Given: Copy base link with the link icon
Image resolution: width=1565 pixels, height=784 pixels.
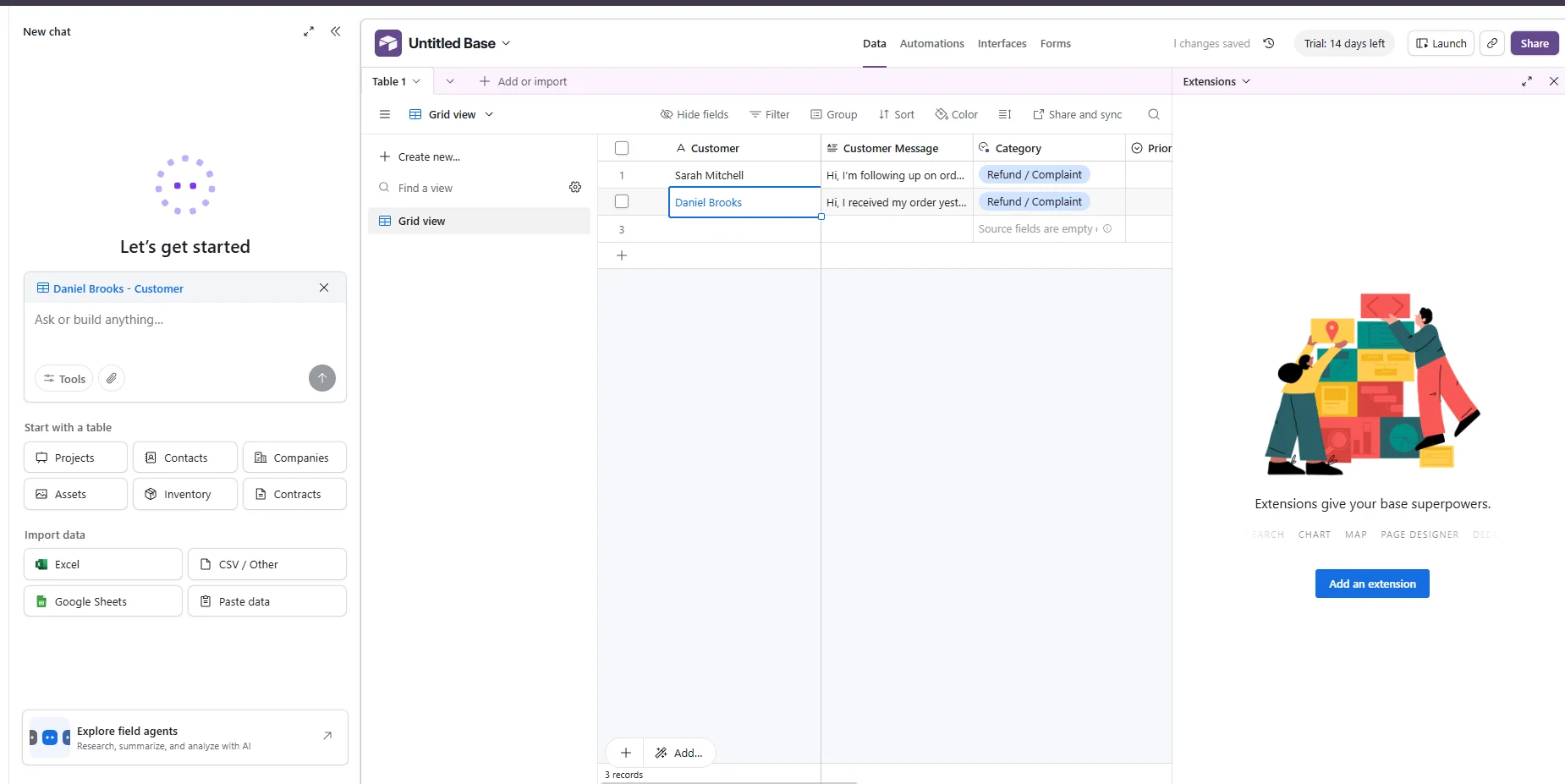Looking at the screenshot, I should tap(1492, 43).
